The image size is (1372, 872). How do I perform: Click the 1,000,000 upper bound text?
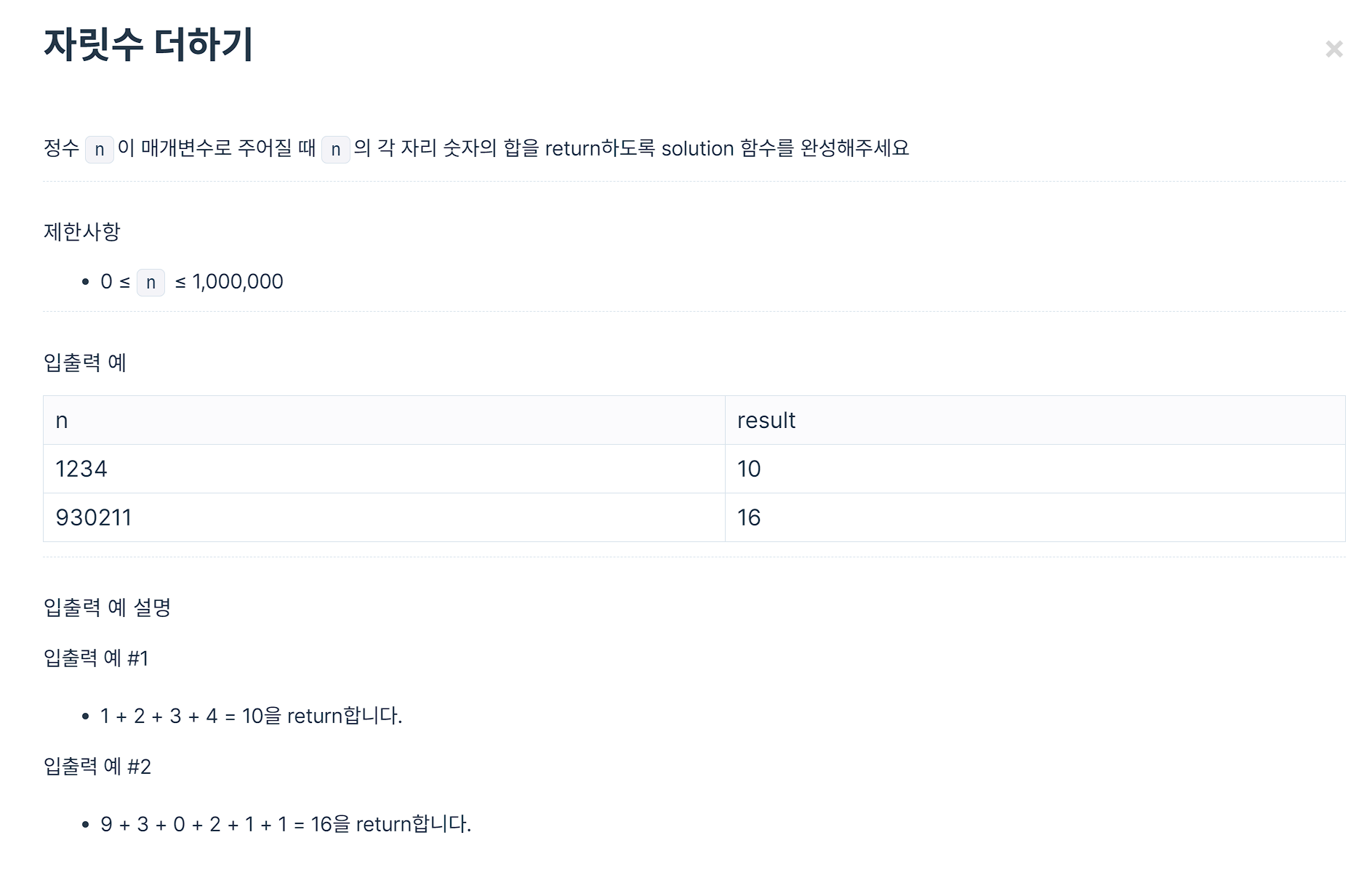[238, 282]
